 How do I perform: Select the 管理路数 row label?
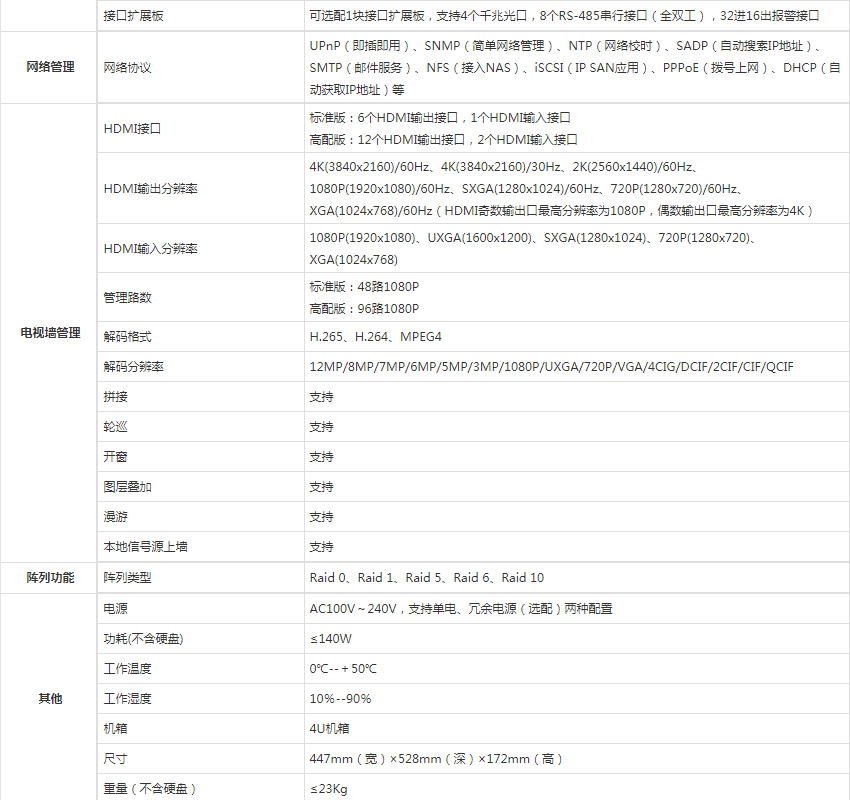[x=128, y=298]
